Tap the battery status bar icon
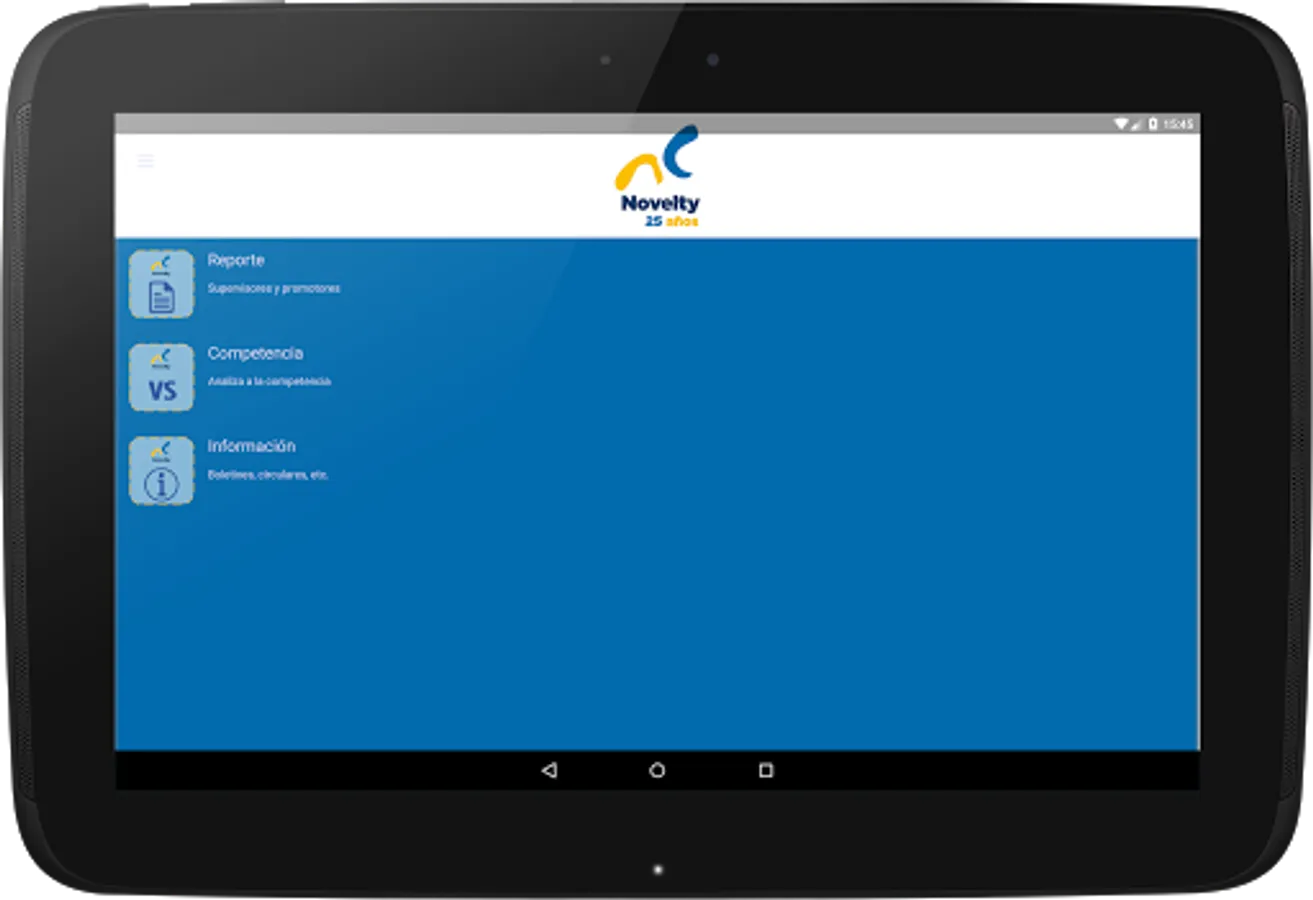Viewport: 1313px width, 900px height. [1153, 124]
